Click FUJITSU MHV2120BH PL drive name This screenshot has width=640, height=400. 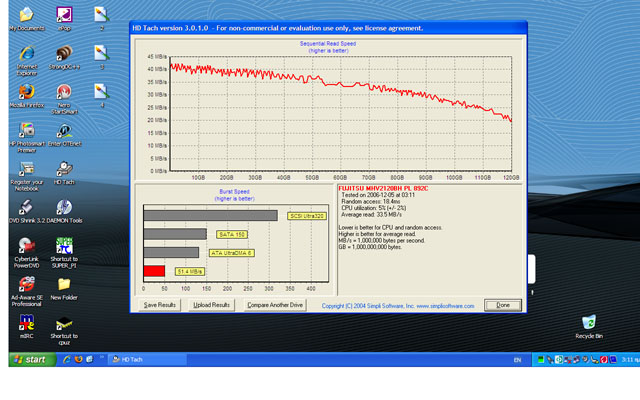(x=383, y=189)
